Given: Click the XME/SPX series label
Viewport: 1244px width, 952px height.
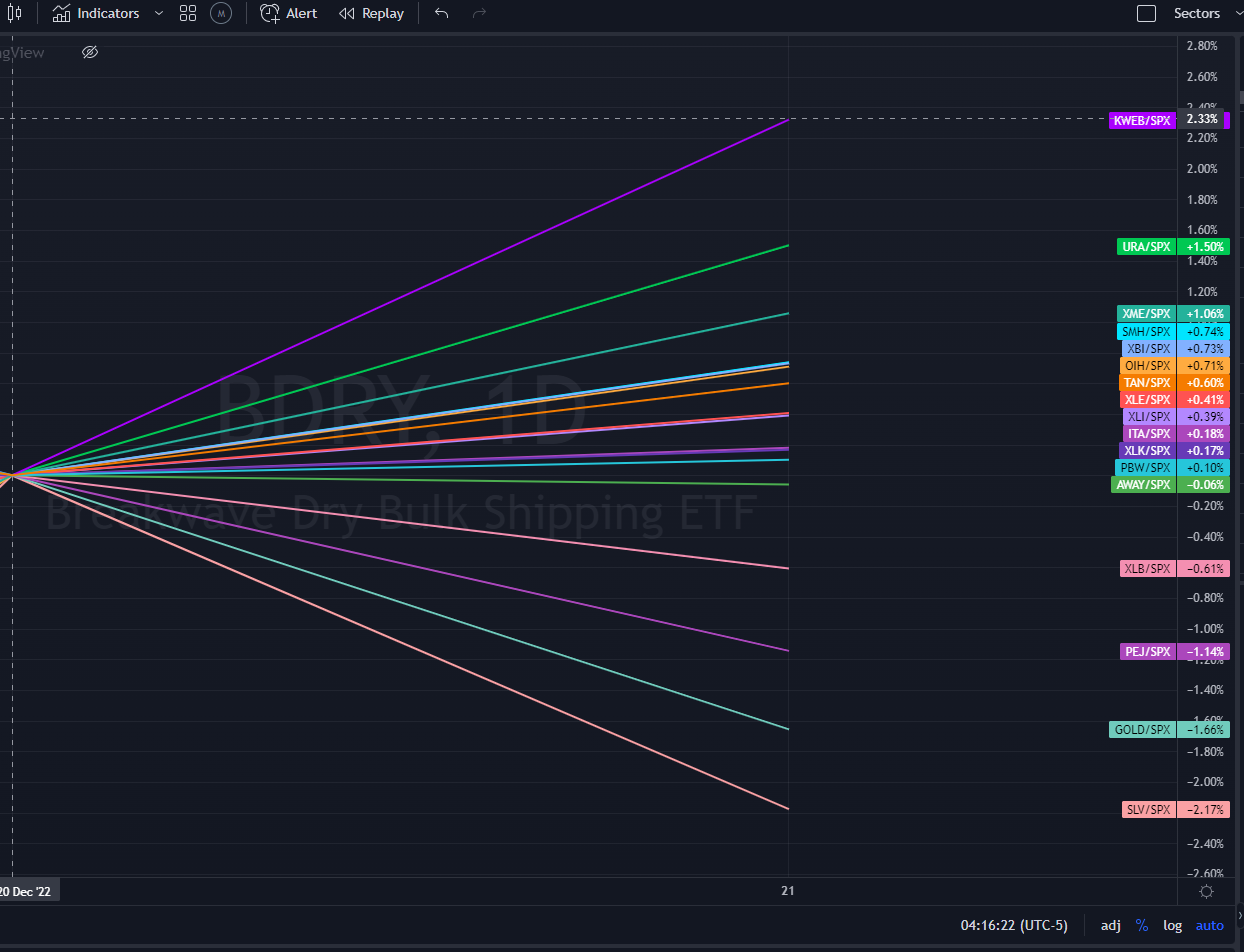Looking at the screenshot, I should tap(1145, 313).
